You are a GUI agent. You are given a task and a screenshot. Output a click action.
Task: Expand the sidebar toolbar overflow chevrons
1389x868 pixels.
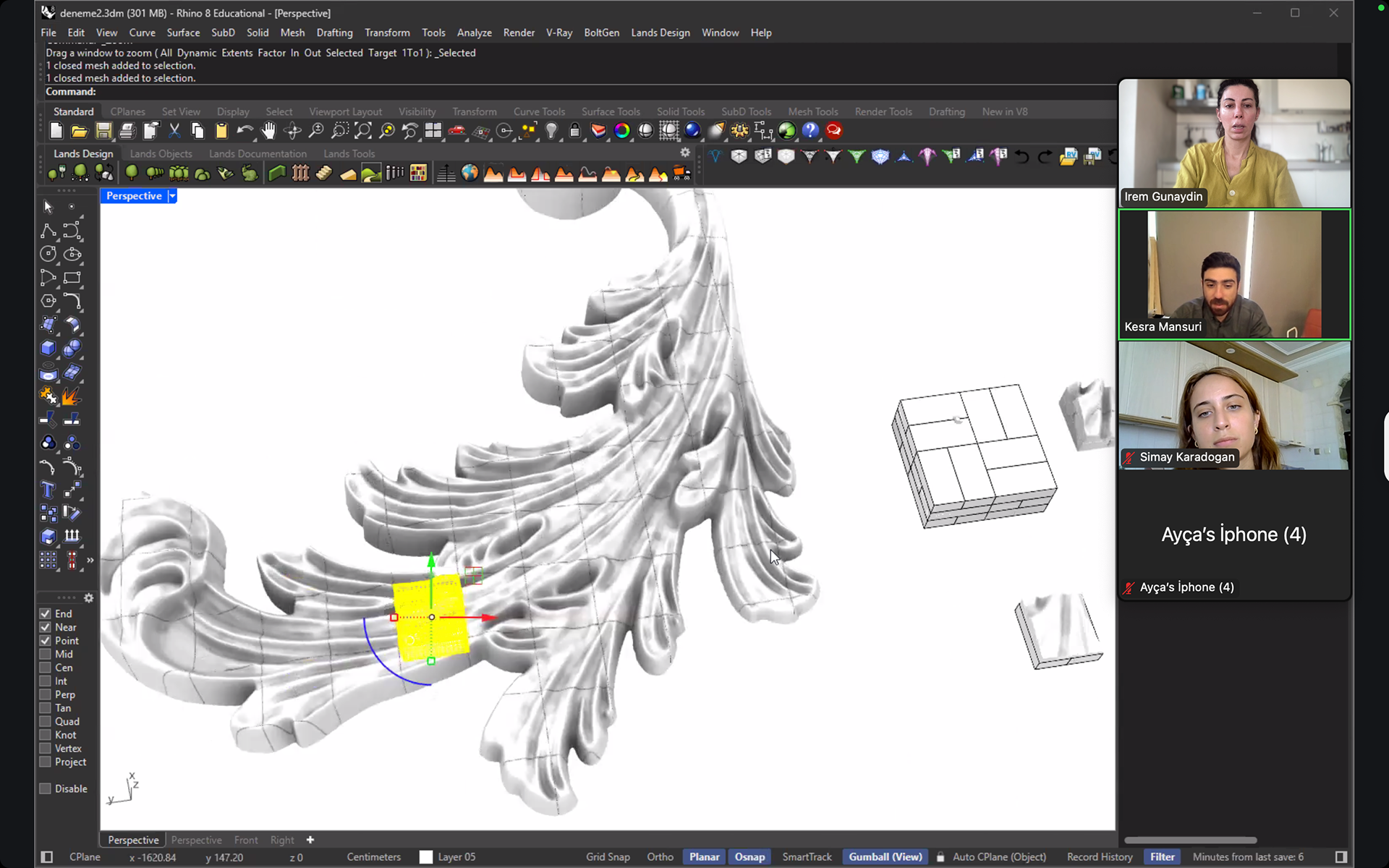[x=90, y=560]
